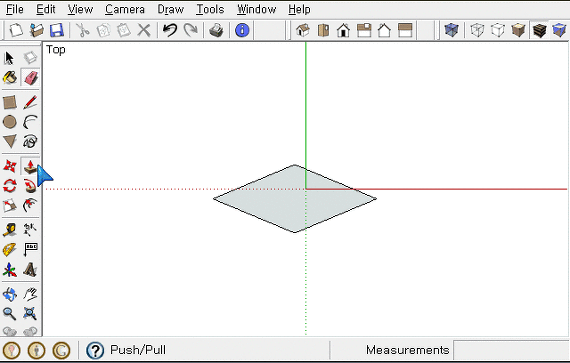Switch to Iso view
The height and width of the screenshot is (363, 570).
303,30
